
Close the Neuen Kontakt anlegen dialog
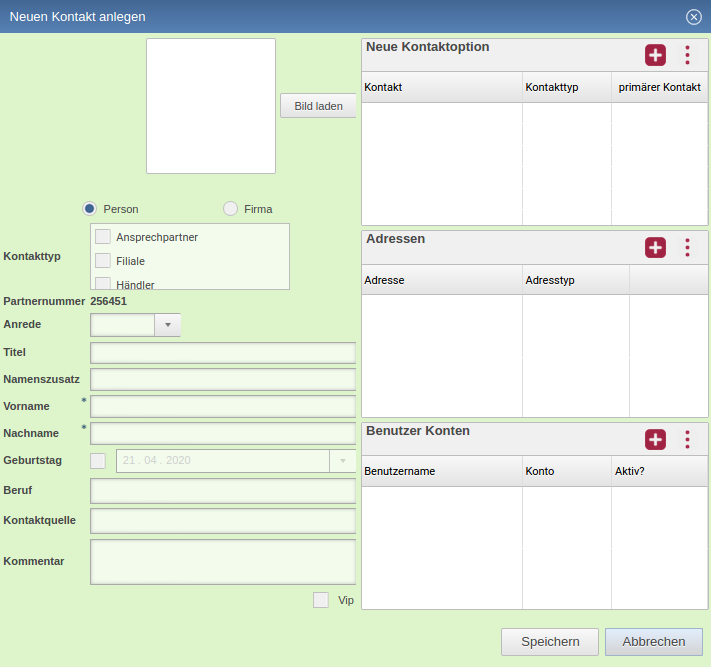click(x=693, y=17)
